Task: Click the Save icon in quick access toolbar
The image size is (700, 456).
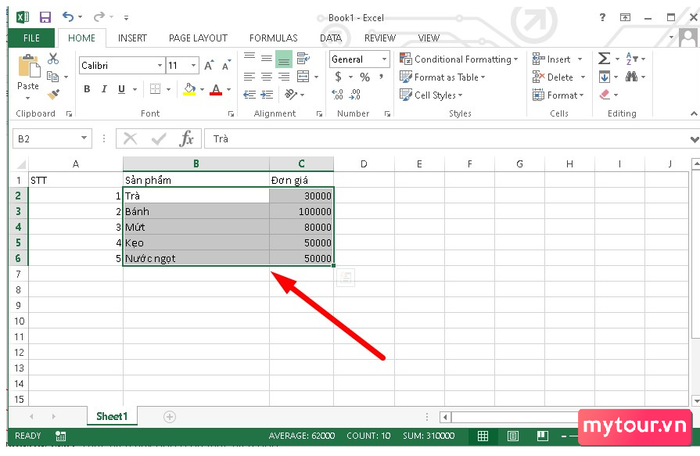Action: pos(45,17)
